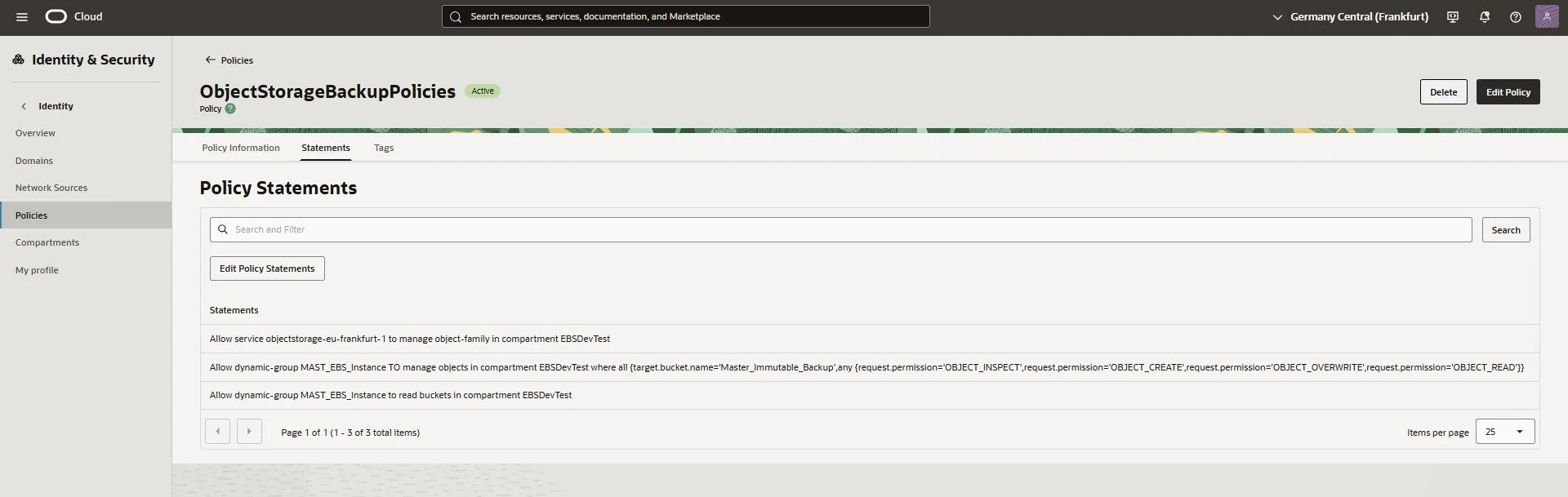The image size is (1568, 497).
Task: Go to previous page of statements
Action: [217, 431]
